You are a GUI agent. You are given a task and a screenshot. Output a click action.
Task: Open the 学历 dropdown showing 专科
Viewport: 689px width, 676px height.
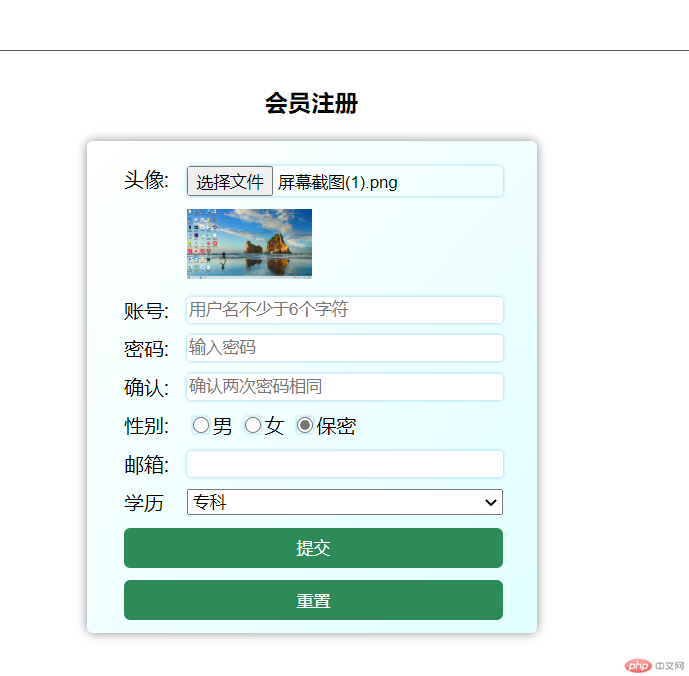click(344, 502)
